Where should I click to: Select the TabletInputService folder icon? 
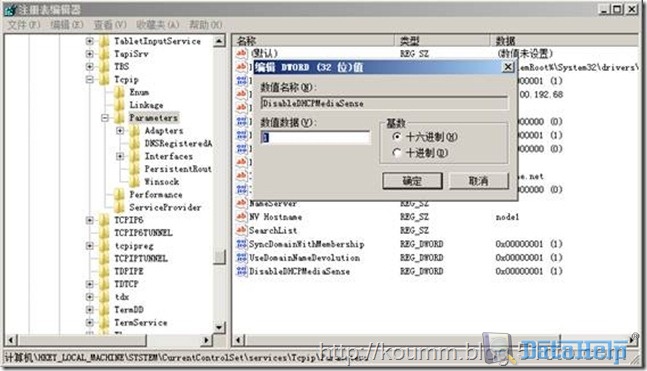(104, 41)
